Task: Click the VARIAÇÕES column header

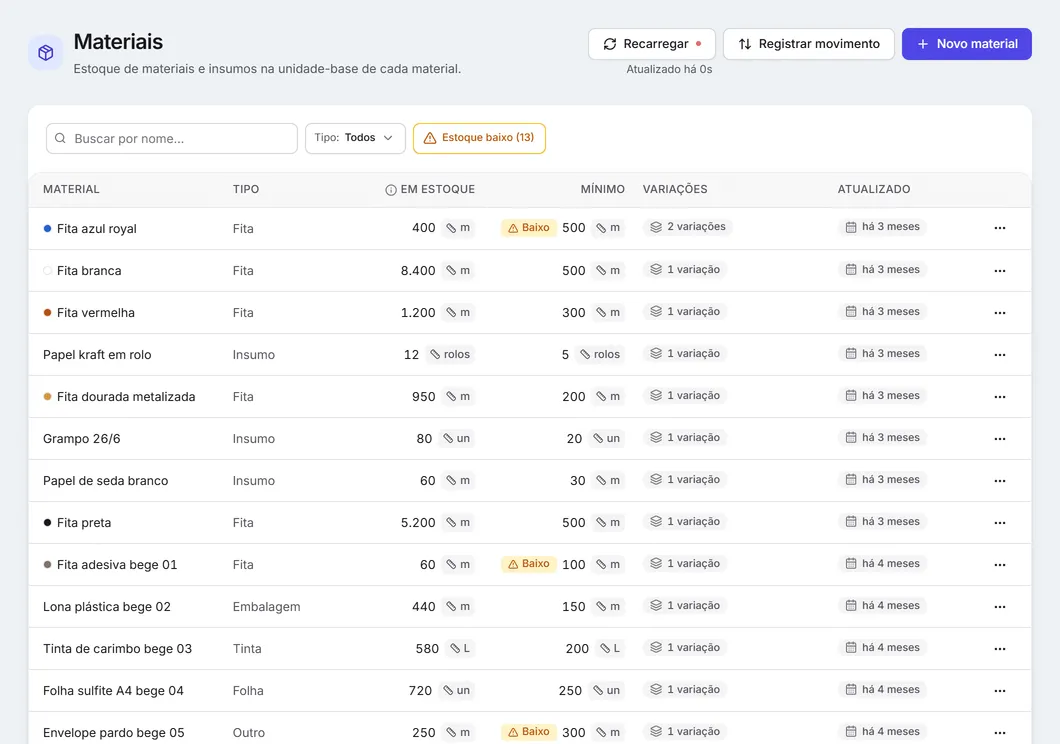Action: pos(675,190)
